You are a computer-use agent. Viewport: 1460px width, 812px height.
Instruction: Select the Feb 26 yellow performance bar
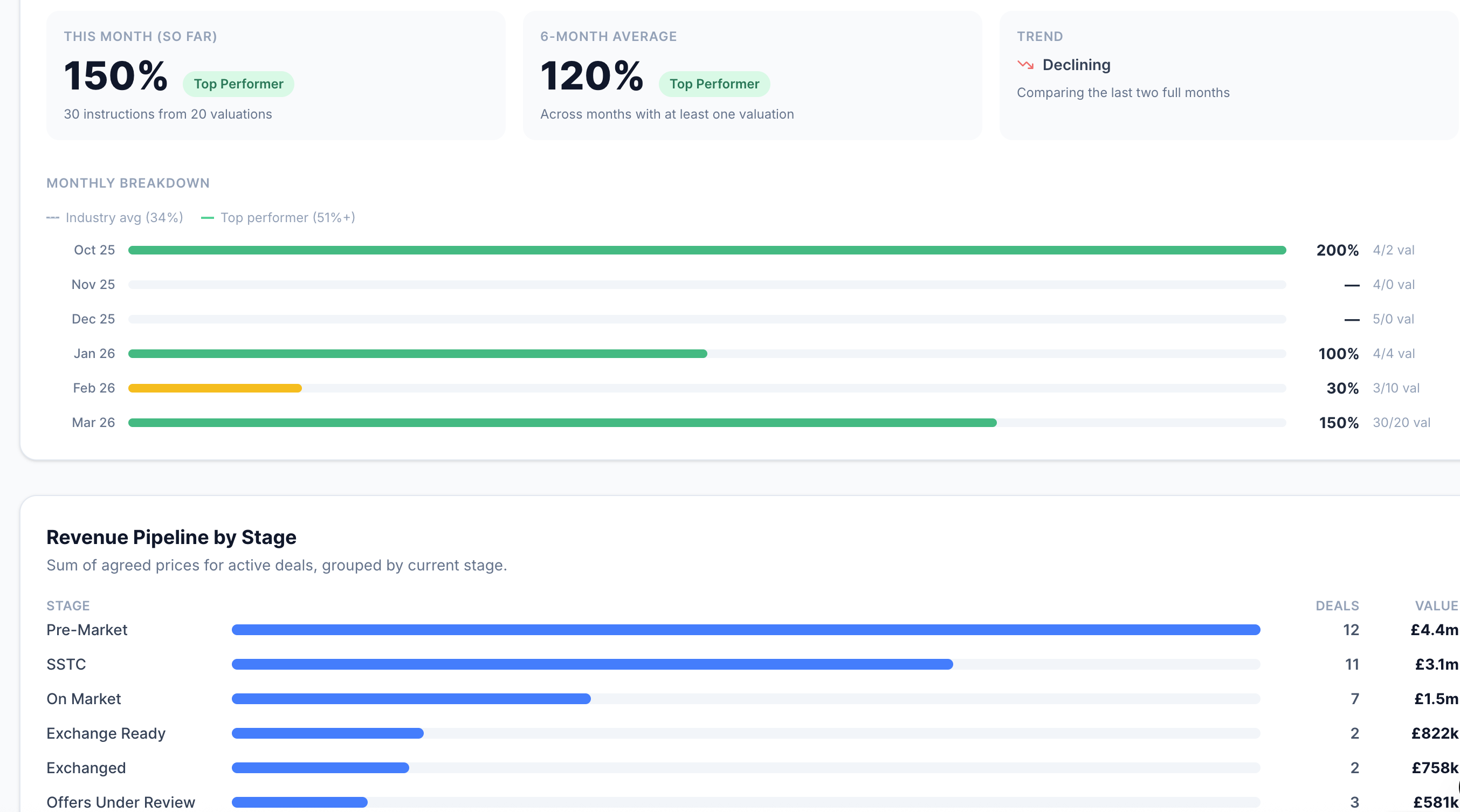[214, 388]
